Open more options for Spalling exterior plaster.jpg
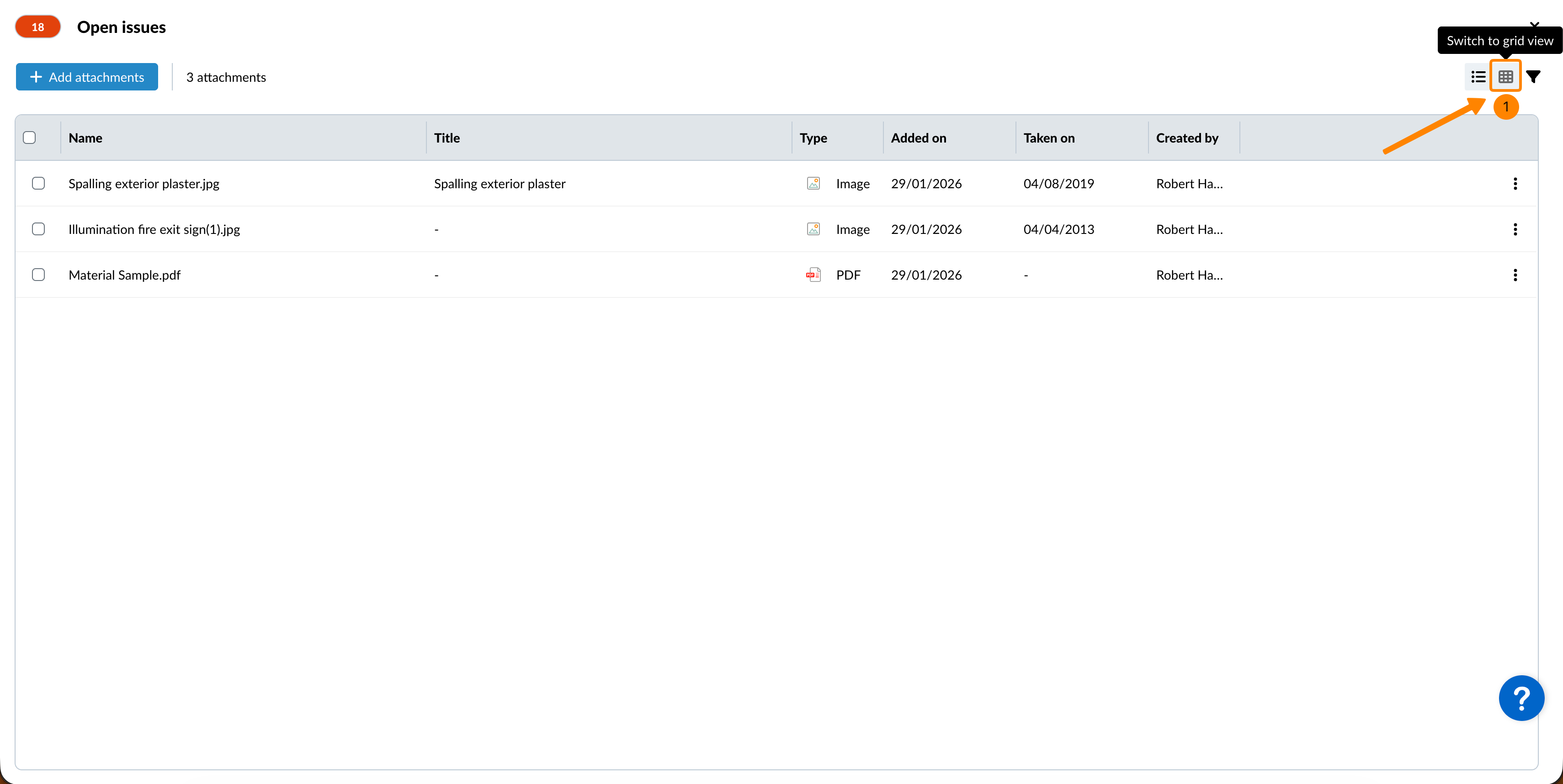The width and height of the screenshot is (1563, 784). [x=1515, y=184]
